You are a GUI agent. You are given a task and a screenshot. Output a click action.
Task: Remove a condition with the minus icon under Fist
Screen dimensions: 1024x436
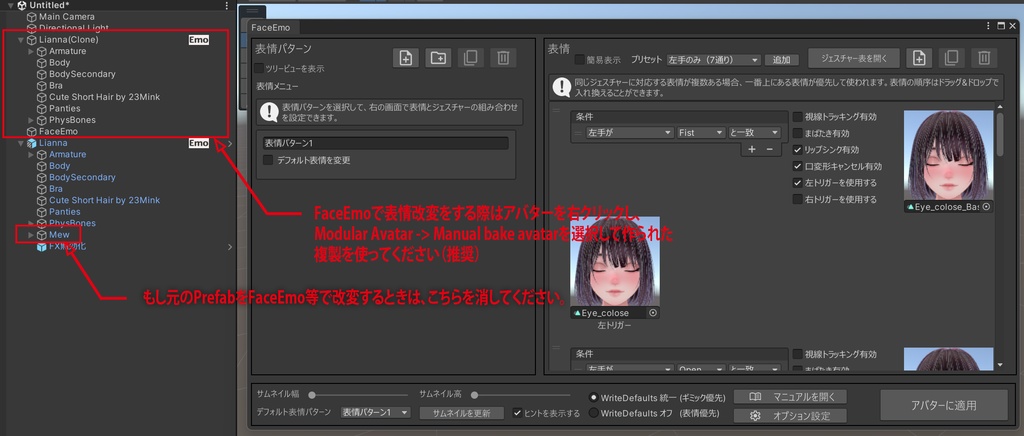click(x=769, y=149)
